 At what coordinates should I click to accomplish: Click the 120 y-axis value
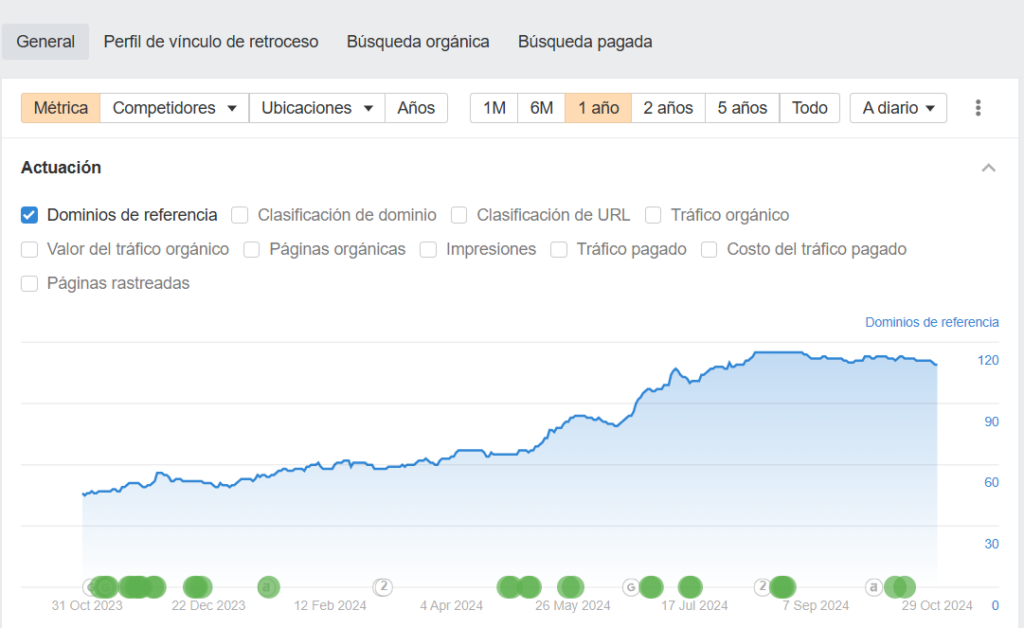(988, 360)
